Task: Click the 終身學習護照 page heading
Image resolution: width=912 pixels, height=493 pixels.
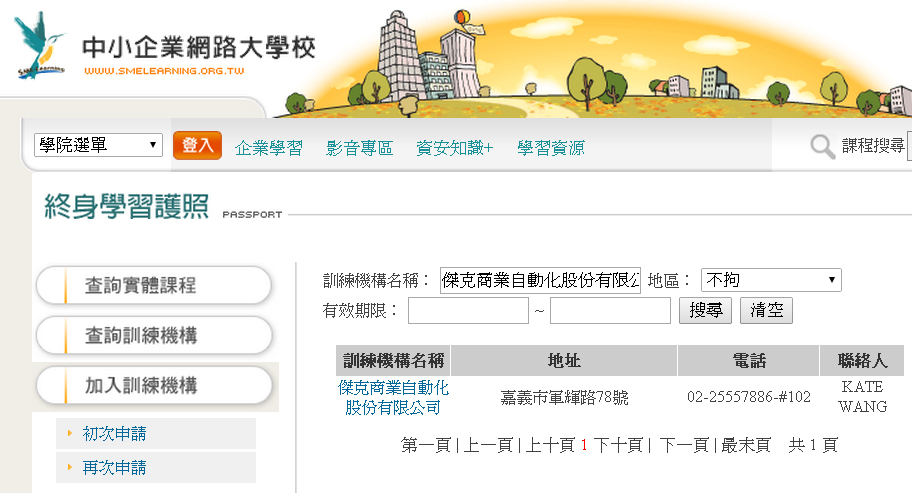Action: point(126,206)
